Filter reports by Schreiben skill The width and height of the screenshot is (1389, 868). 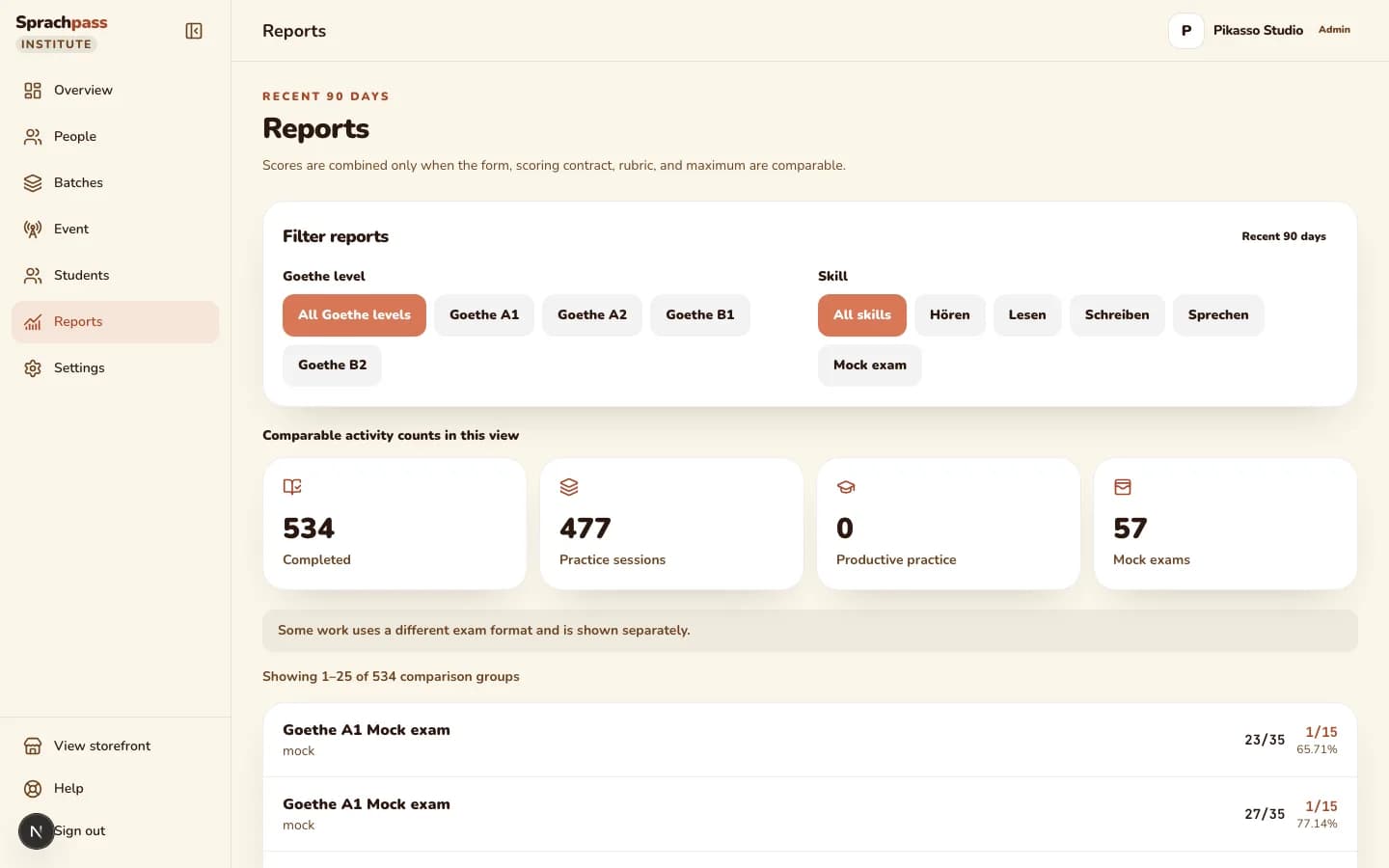pyautogui.click(x=1117, y=315)
